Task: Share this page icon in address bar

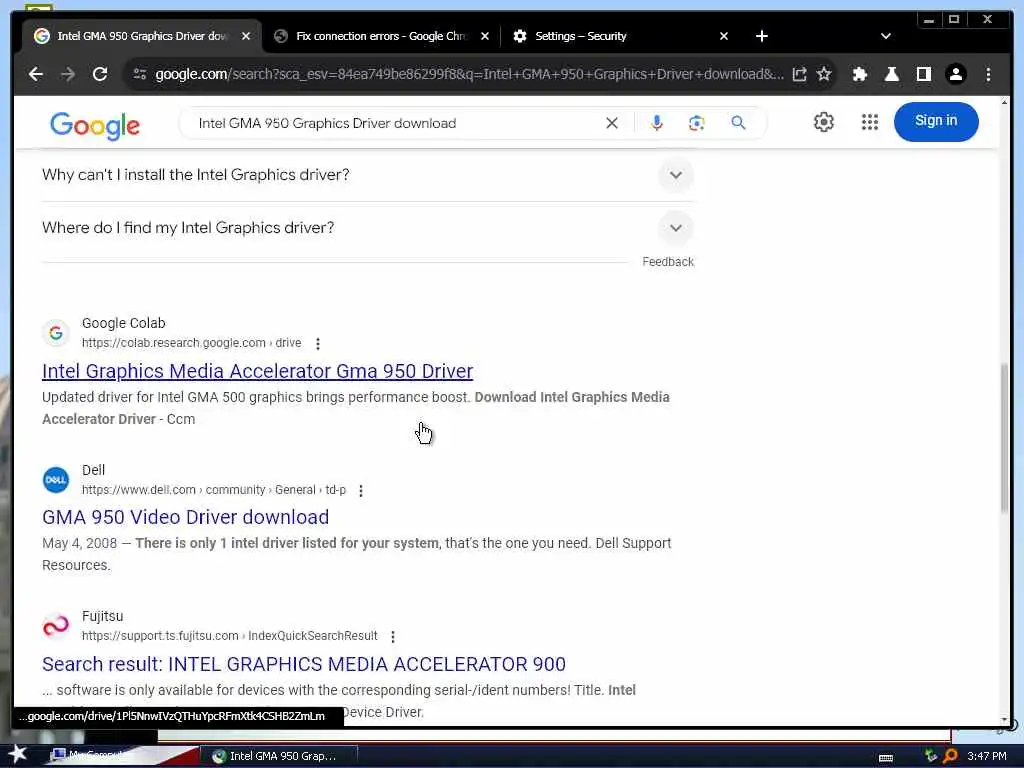Action: tap(799, 74)
